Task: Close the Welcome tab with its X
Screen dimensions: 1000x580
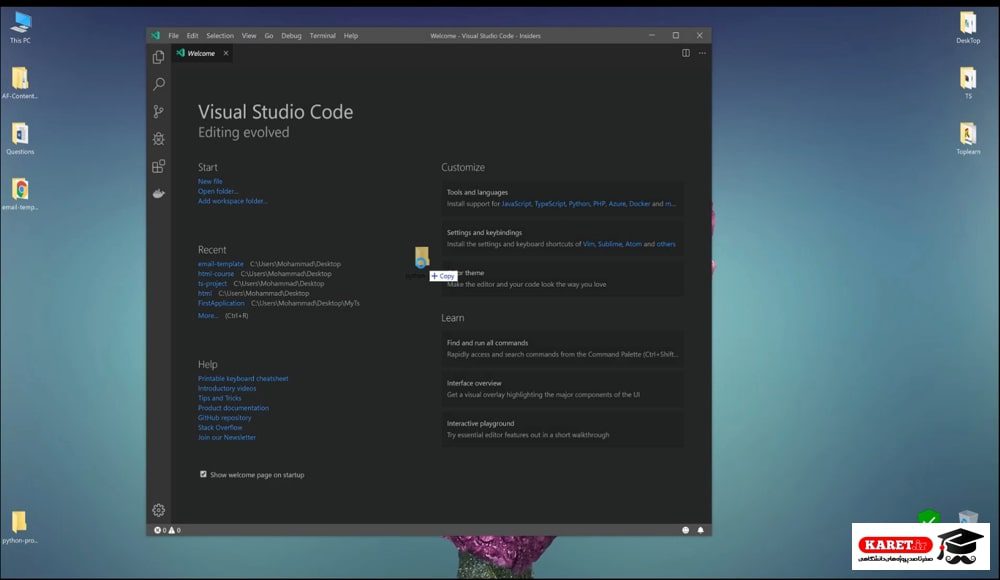Action: point(226,53)
